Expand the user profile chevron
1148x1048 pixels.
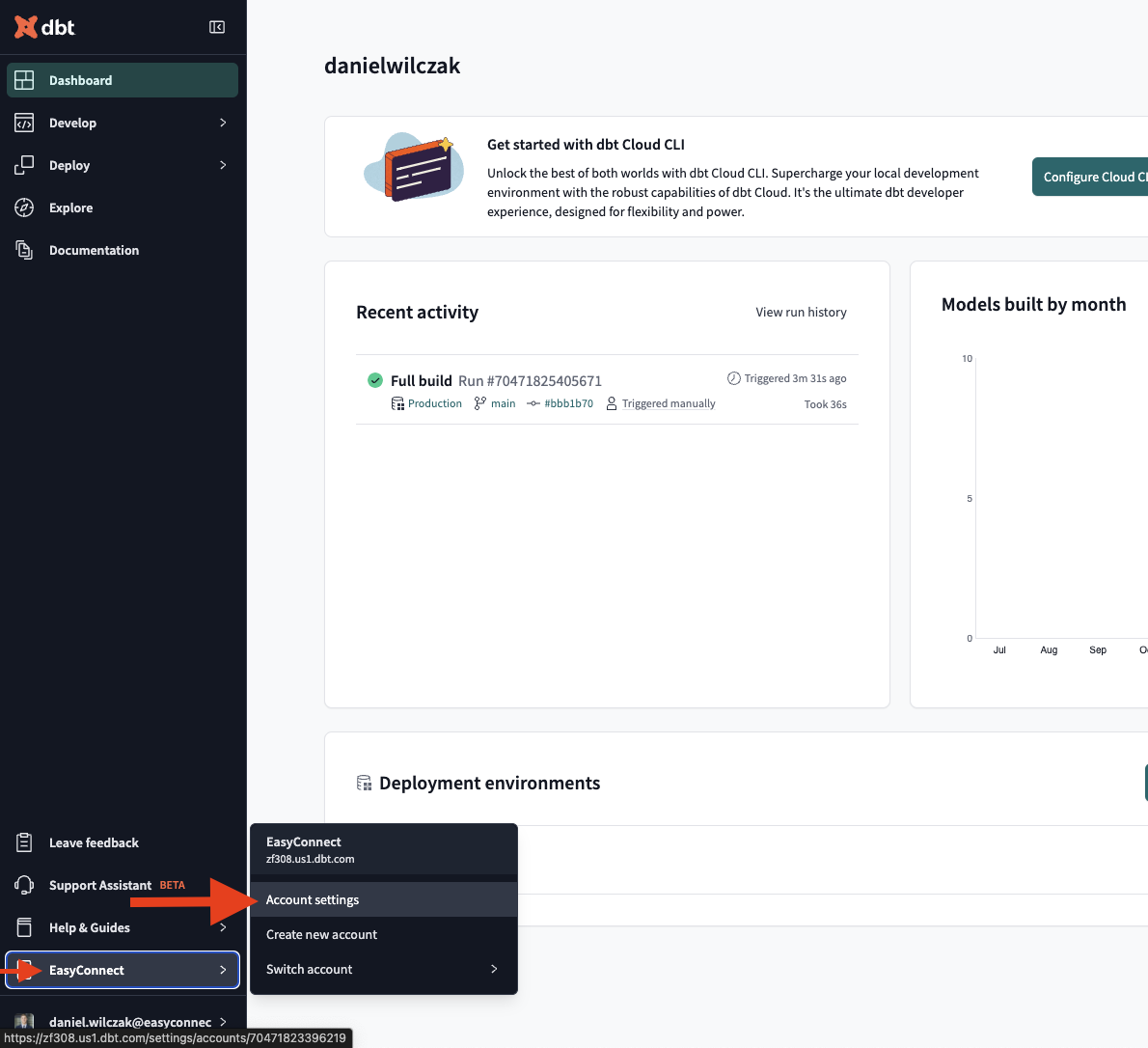coord(223,1022)
